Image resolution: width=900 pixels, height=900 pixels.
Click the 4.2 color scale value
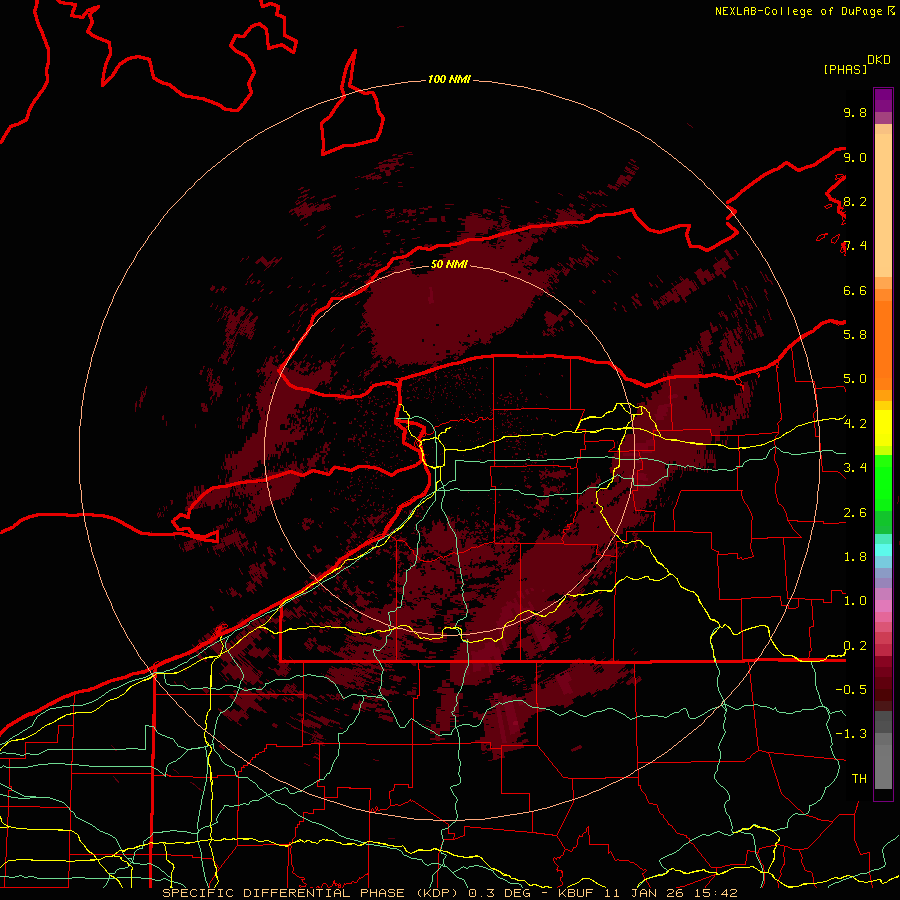pos(855,424)
